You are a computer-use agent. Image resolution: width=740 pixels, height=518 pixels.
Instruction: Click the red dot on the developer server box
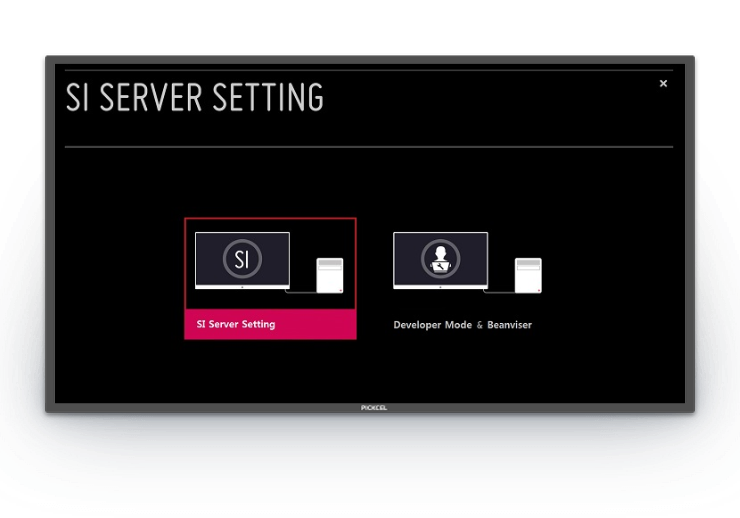(x=537, y=289)
